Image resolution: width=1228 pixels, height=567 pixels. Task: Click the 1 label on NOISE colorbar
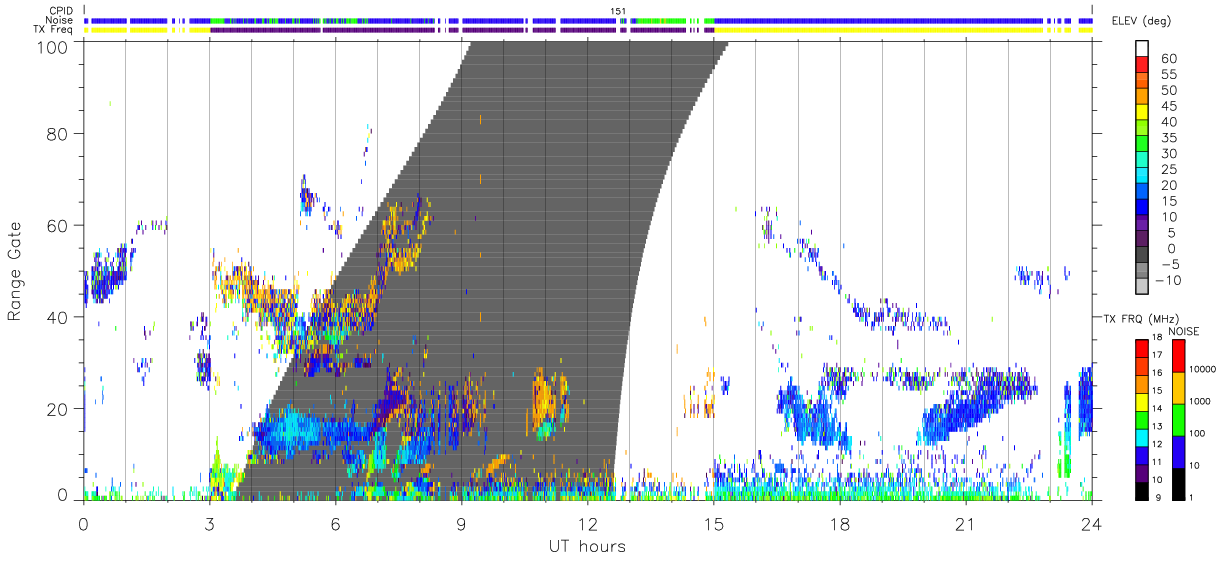pos(1192,497)
